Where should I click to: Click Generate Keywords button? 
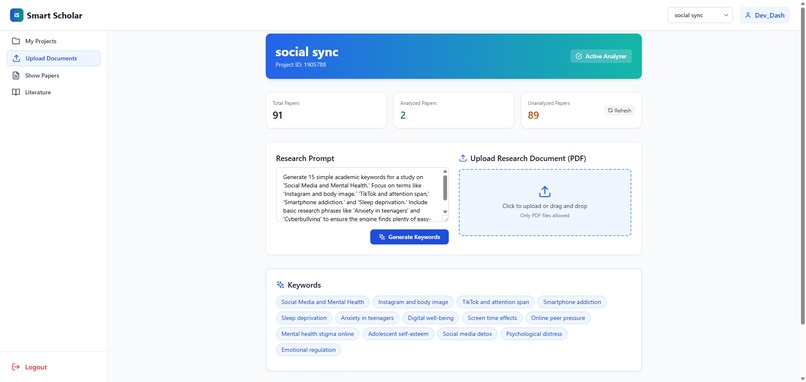point(409,237)
